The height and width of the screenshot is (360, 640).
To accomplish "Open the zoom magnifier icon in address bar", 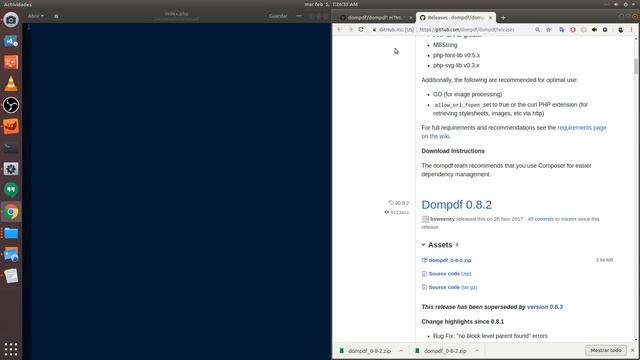I will point(537,29).
